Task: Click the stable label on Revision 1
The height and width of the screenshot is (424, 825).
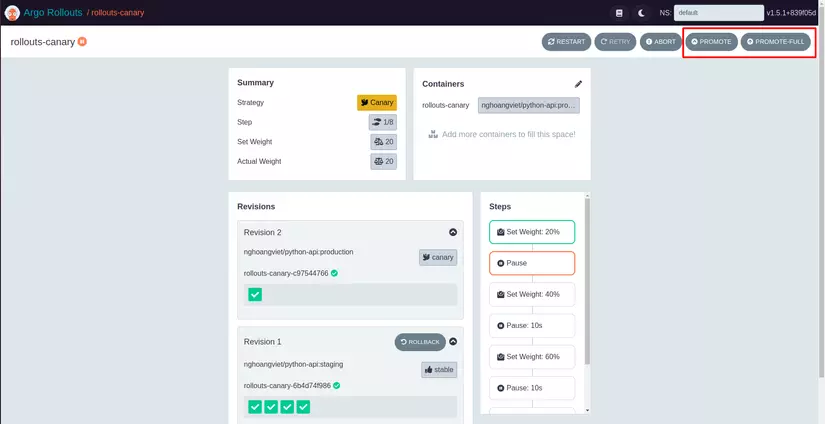Action: [439, 370]
